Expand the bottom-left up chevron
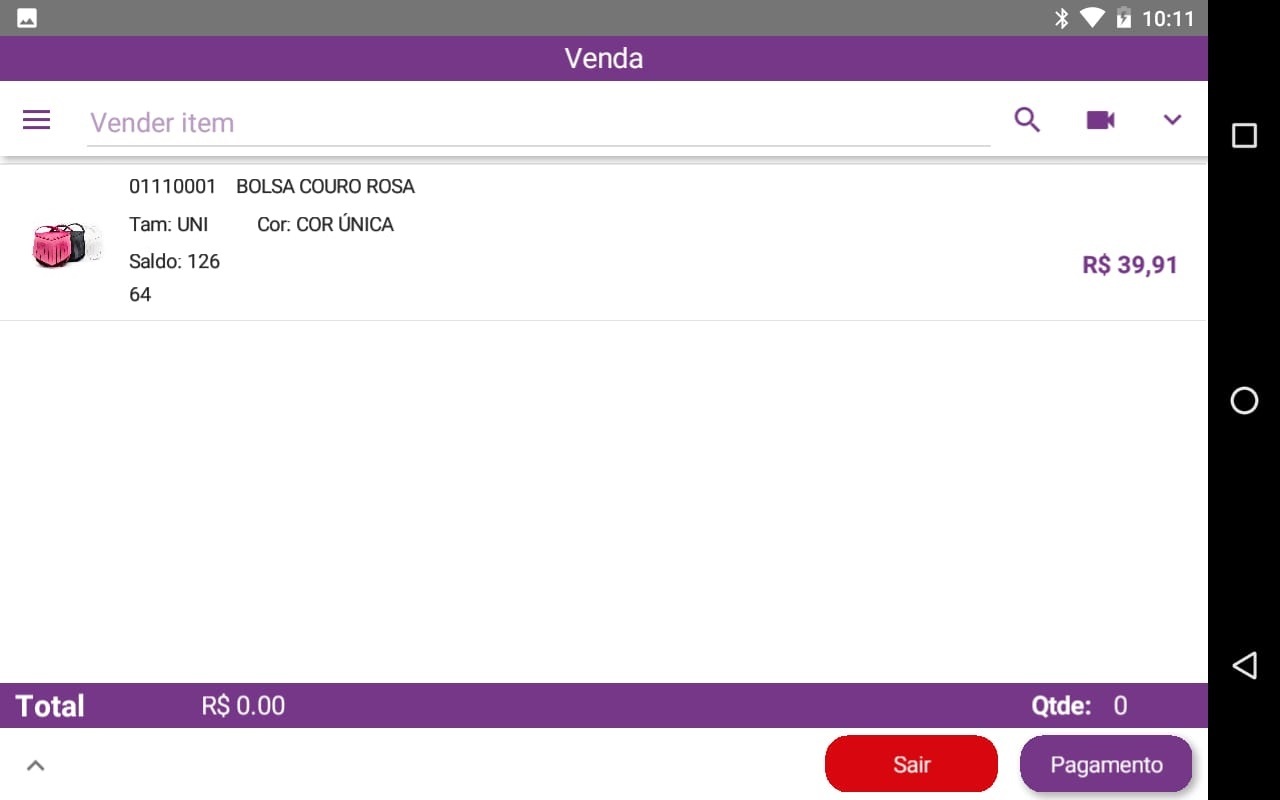The image size is (1280, 800). 35,765
